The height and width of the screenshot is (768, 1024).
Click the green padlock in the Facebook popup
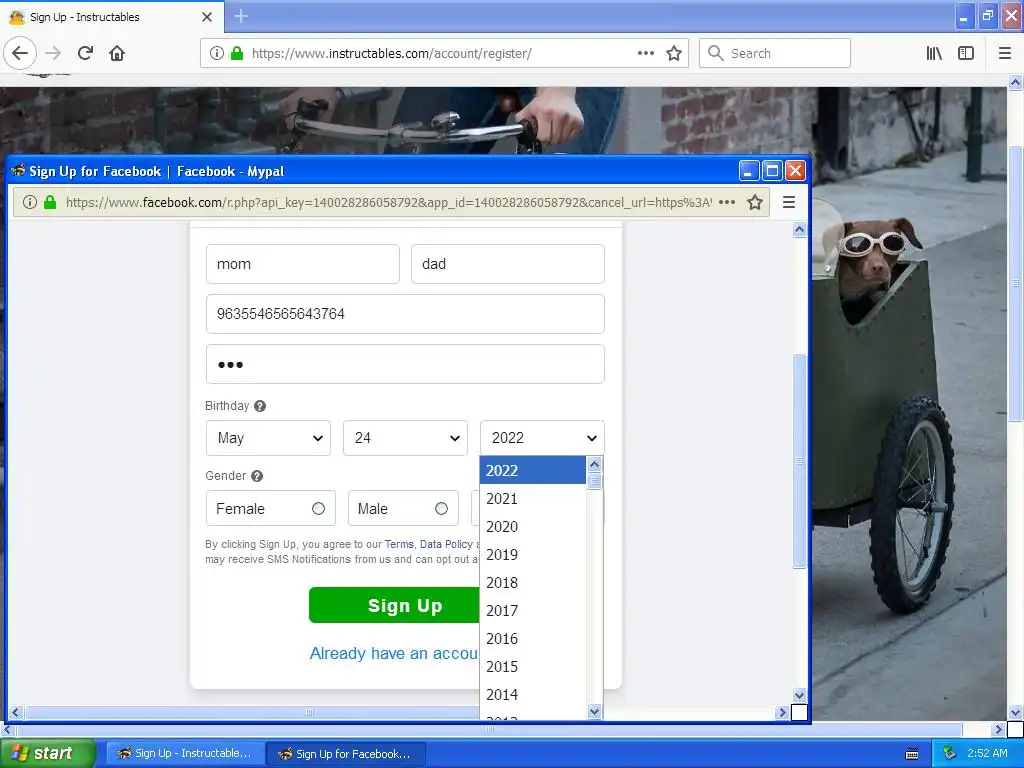[50, 202]
